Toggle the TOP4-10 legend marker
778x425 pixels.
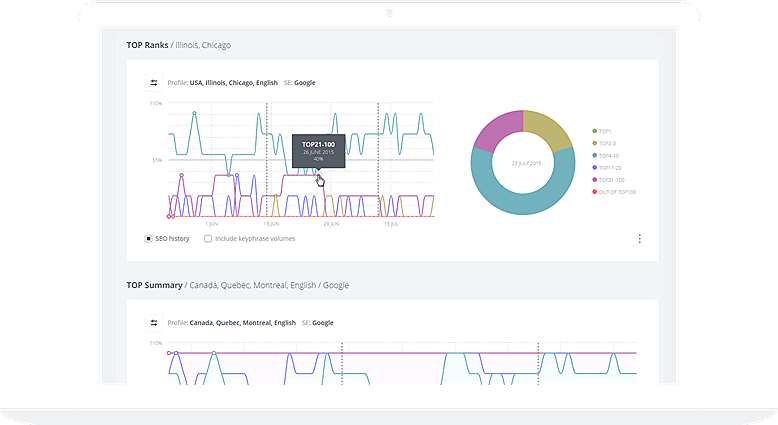[595, 155]
